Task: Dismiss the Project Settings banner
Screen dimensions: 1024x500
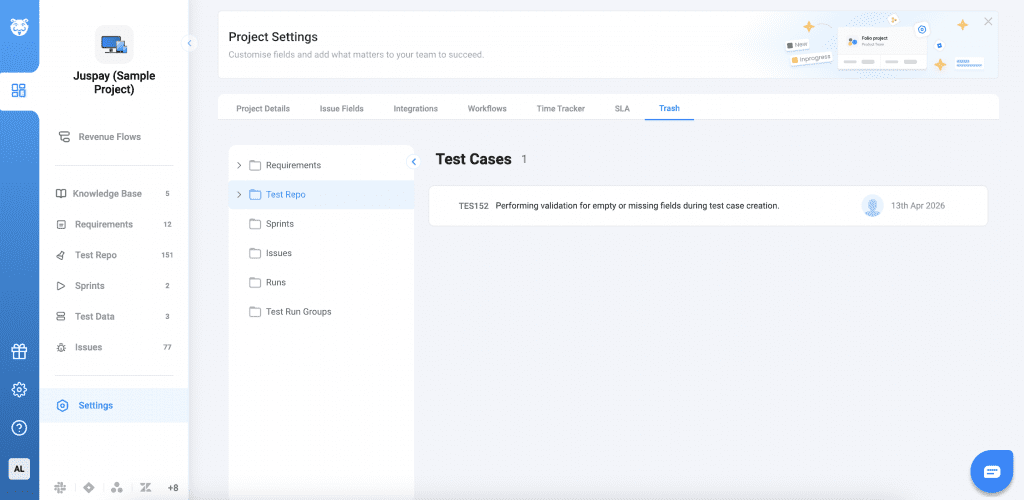Action: tap(988, 22)
